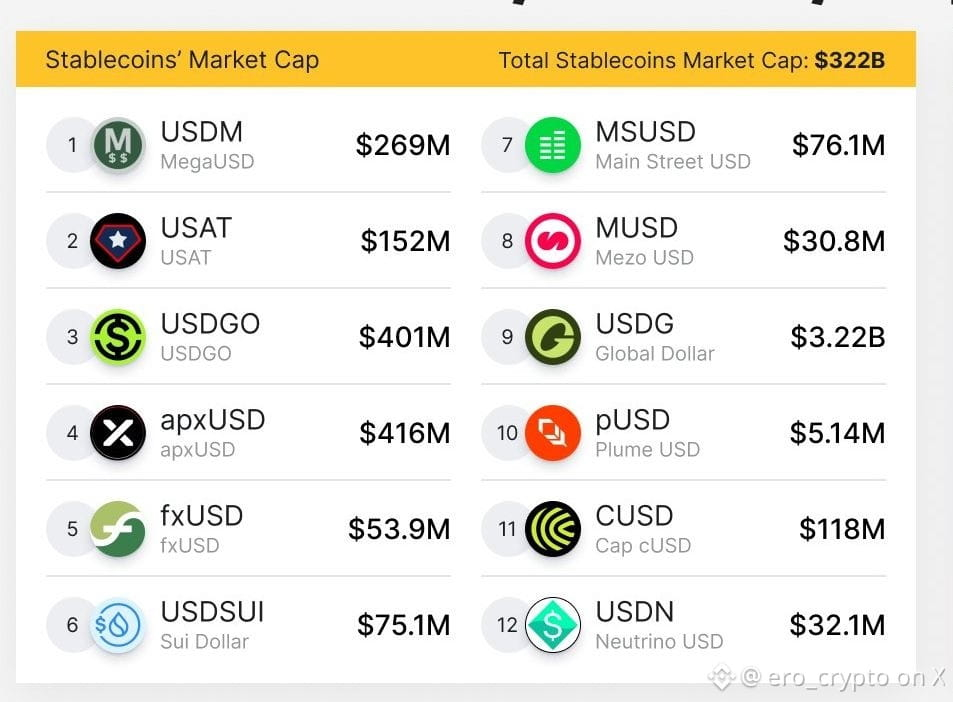Select the USDN Neutrino diamond icon
The width and height of the screenshot is (953, 702).
click(552, 625)
